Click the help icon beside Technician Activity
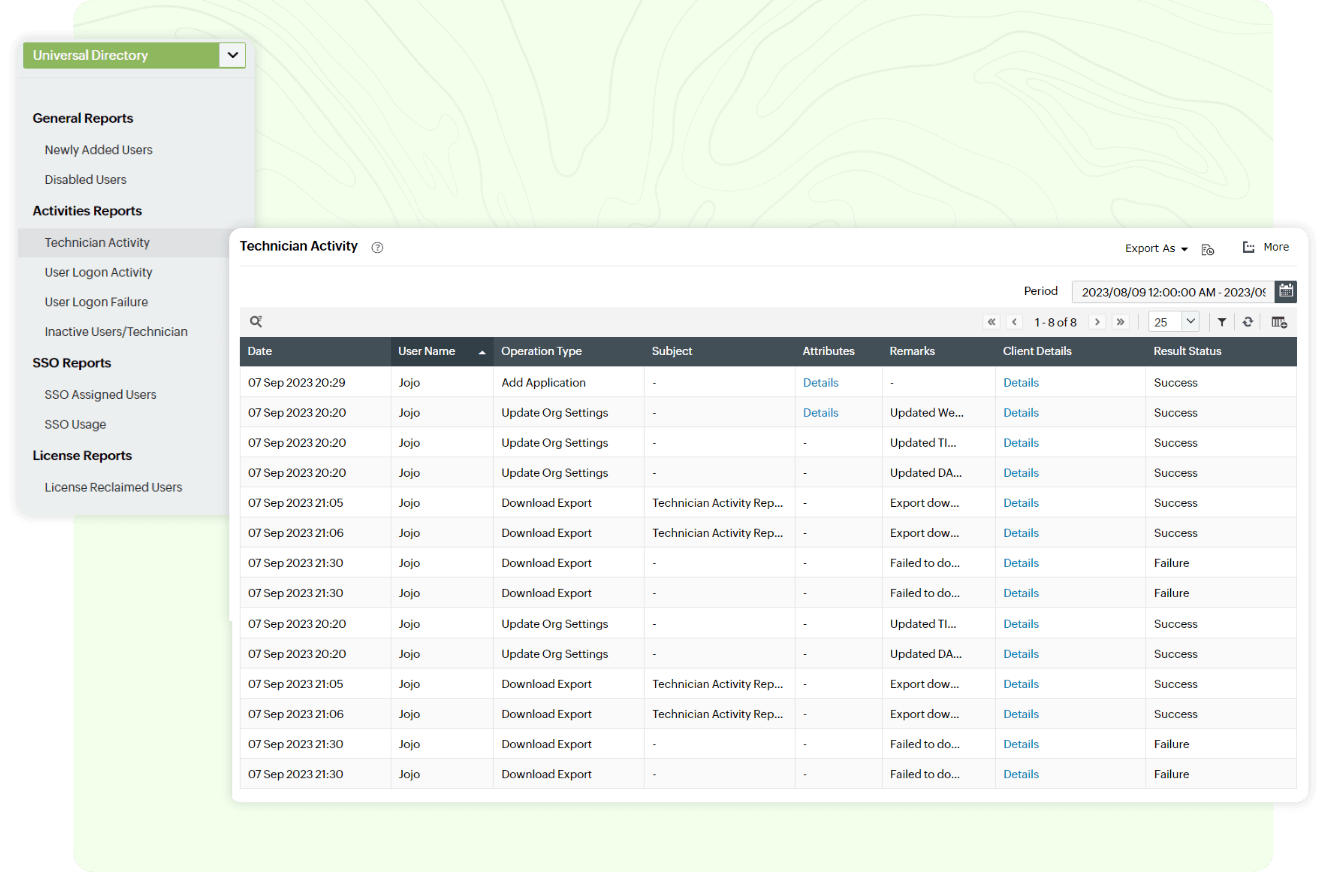The width and height of the screenshot is (1327, 872). coord(376,247)
